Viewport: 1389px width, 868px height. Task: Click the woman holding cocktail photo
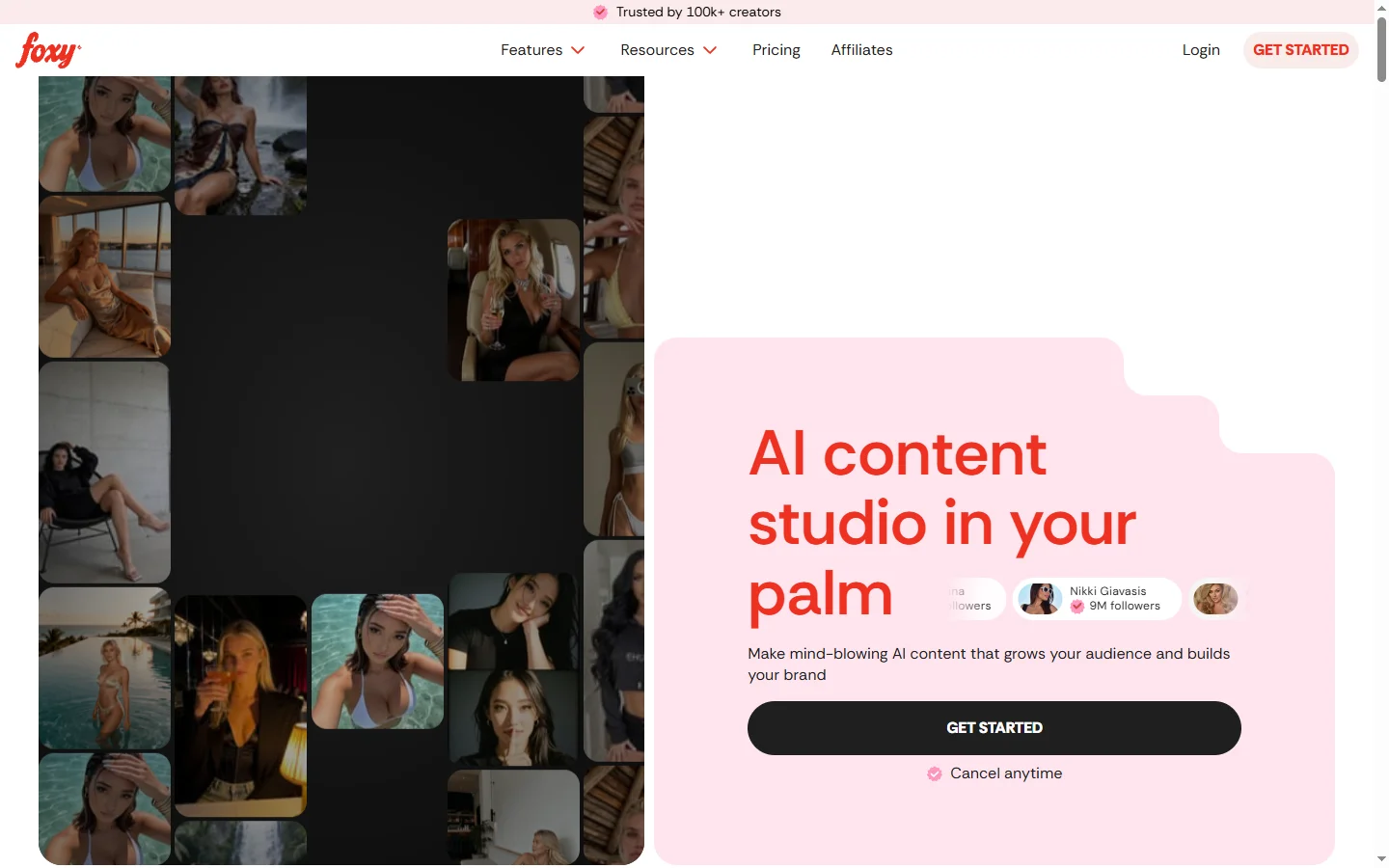pos(240,705)
